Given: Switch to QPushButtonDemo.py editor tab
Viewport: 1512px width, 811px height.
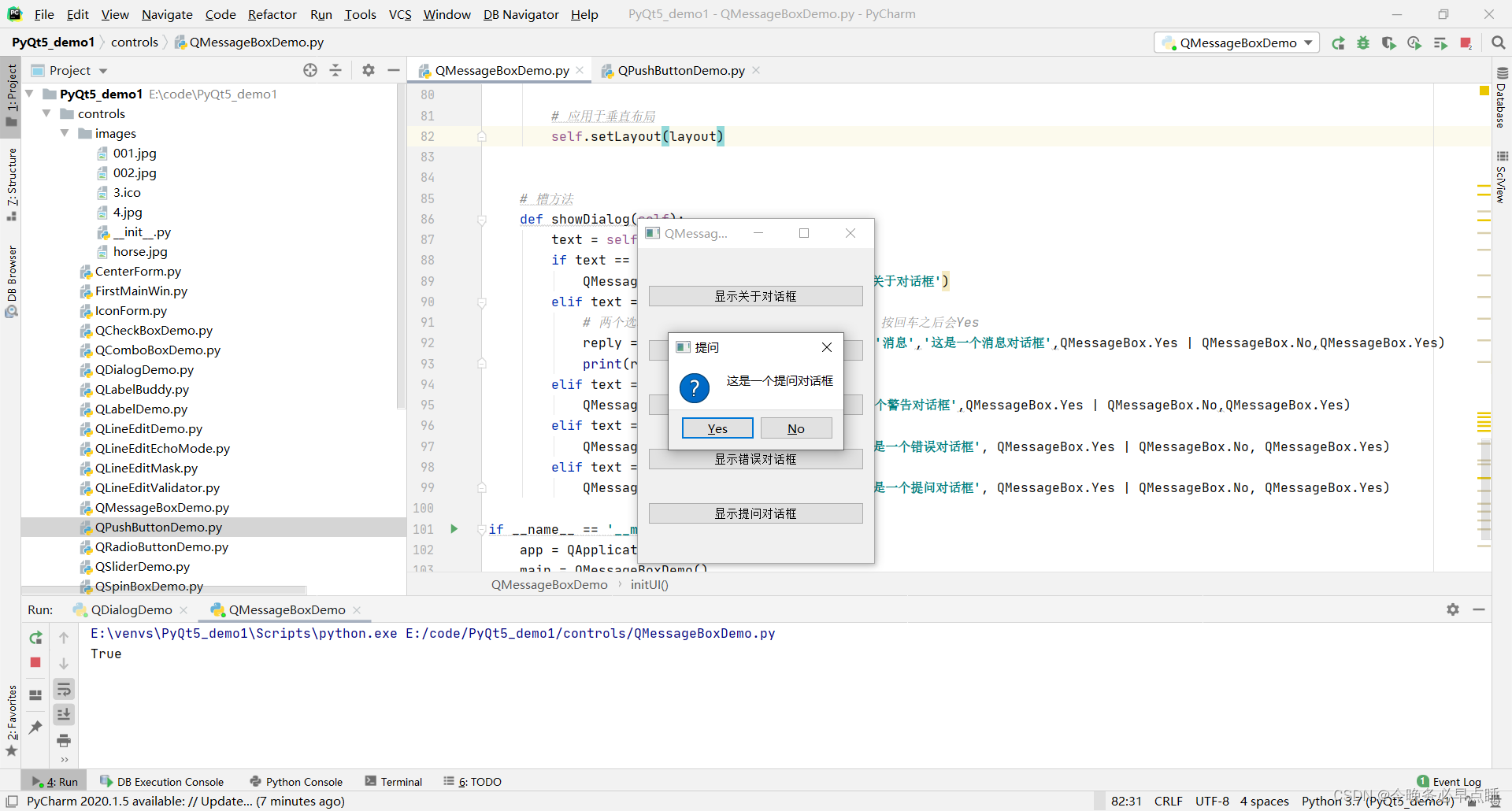Looking at the screenshot, I should [681, 70].
